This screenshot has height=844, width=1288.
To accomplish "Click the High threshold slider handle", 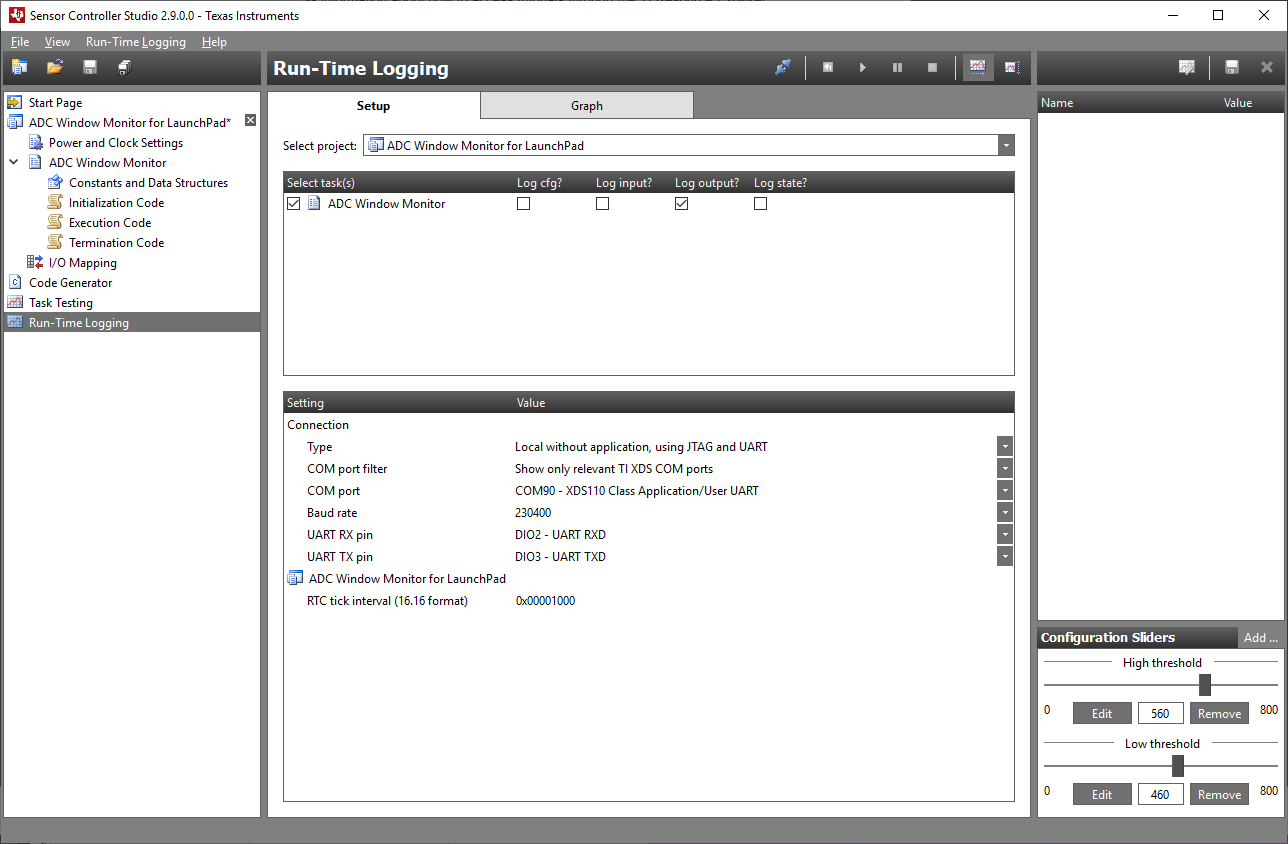I will point(1205,685).
